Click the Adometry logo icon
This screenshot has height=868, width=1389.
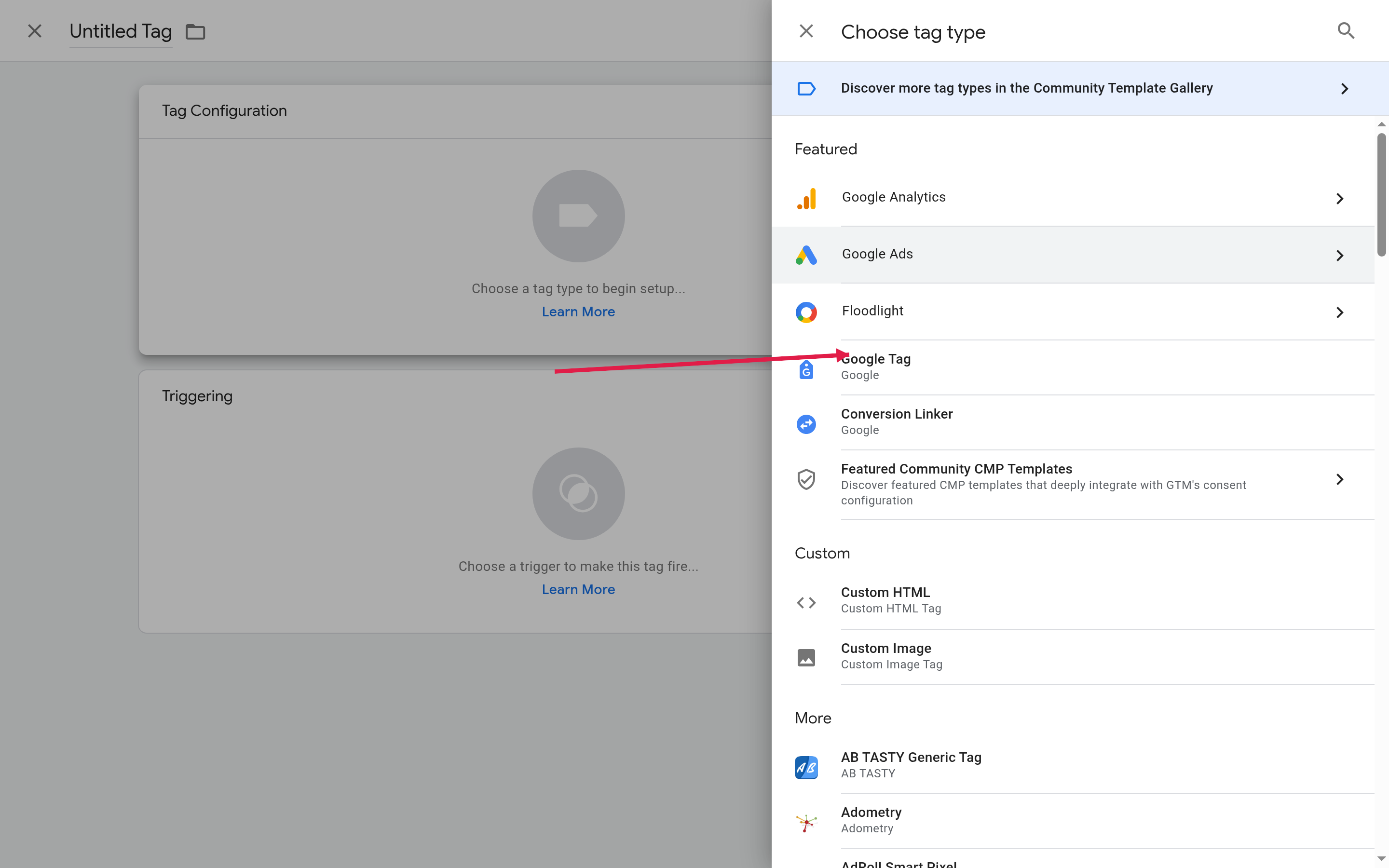pyautogui.click(x=806, y=822)
